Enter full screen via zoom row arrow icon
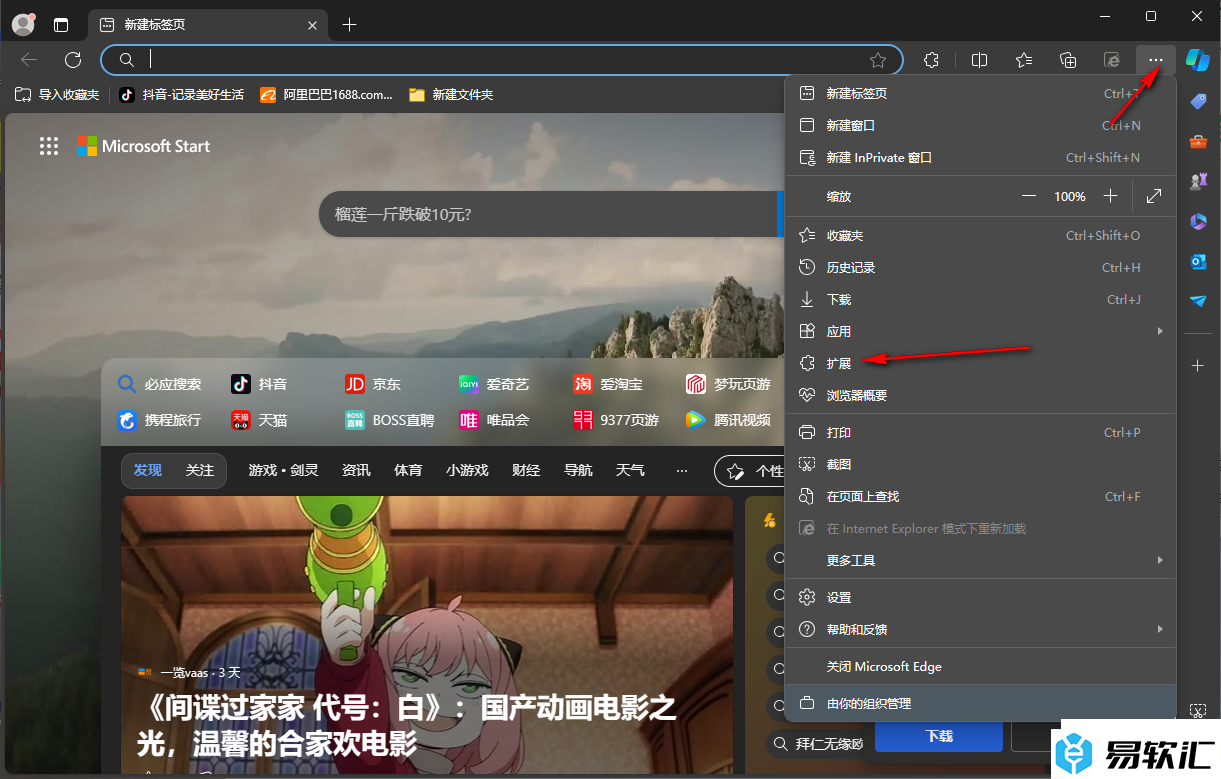This screenshot has width=1221, height=779. pyautogui.click(x=1154, y=196)
